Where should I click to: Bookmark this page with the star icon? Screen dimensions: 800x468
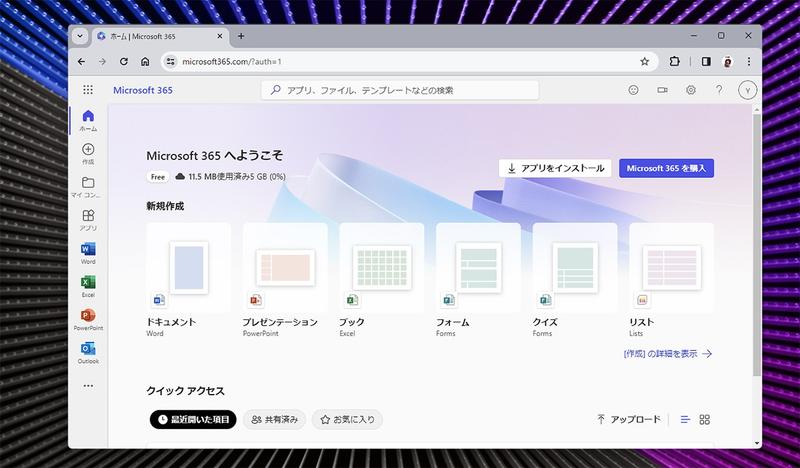[x=644, y=62]
